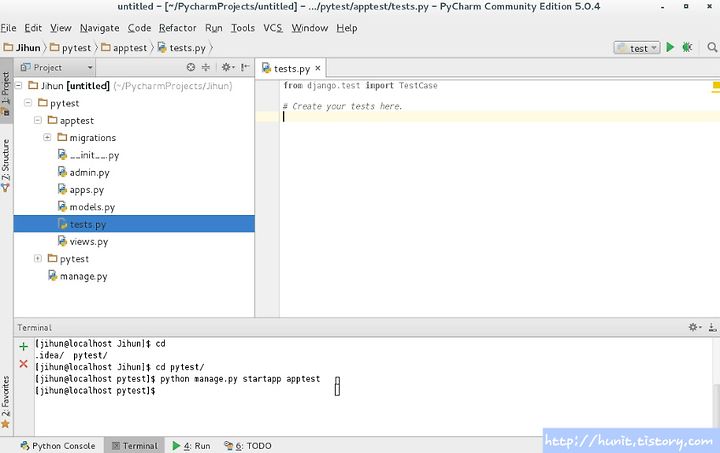720x453 pixels.
Task: Click tests.py in the breadcrumb bar
Action: coord(182,48)
